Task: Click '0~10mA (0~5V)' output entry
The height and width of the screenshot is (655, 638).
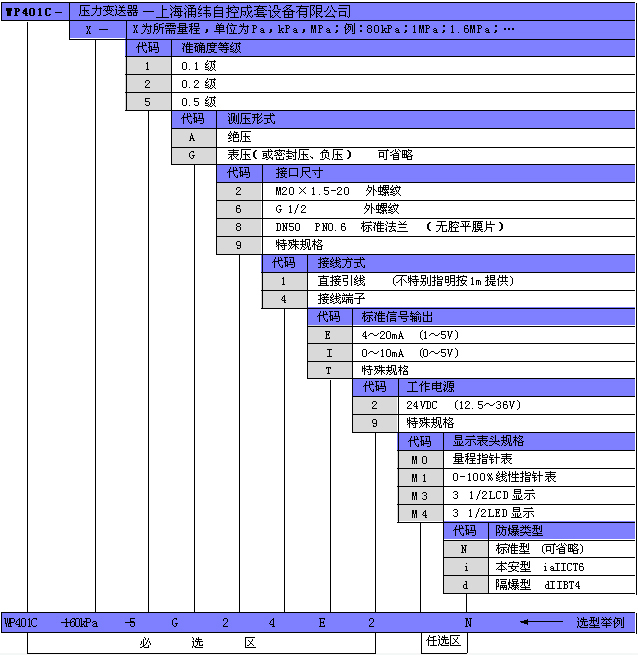Action: click(410, 353)
